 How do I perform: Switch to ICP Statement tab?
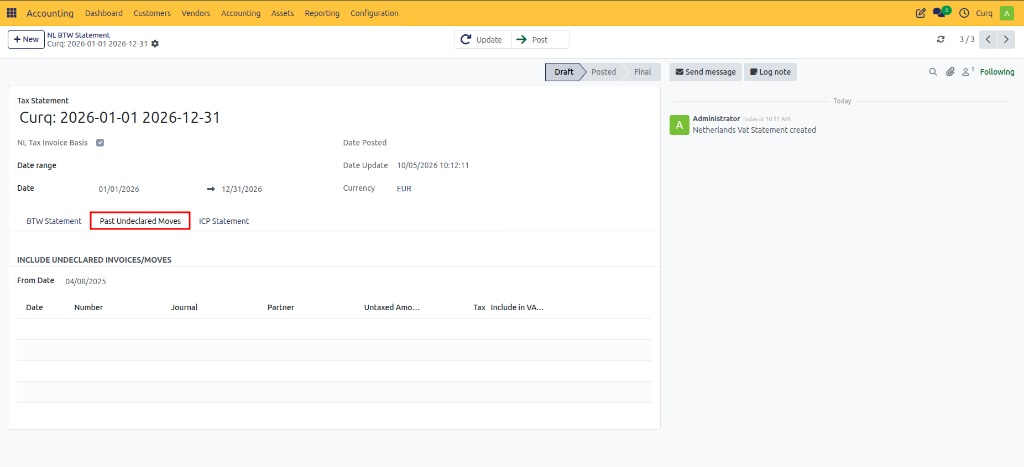[224, 221]
